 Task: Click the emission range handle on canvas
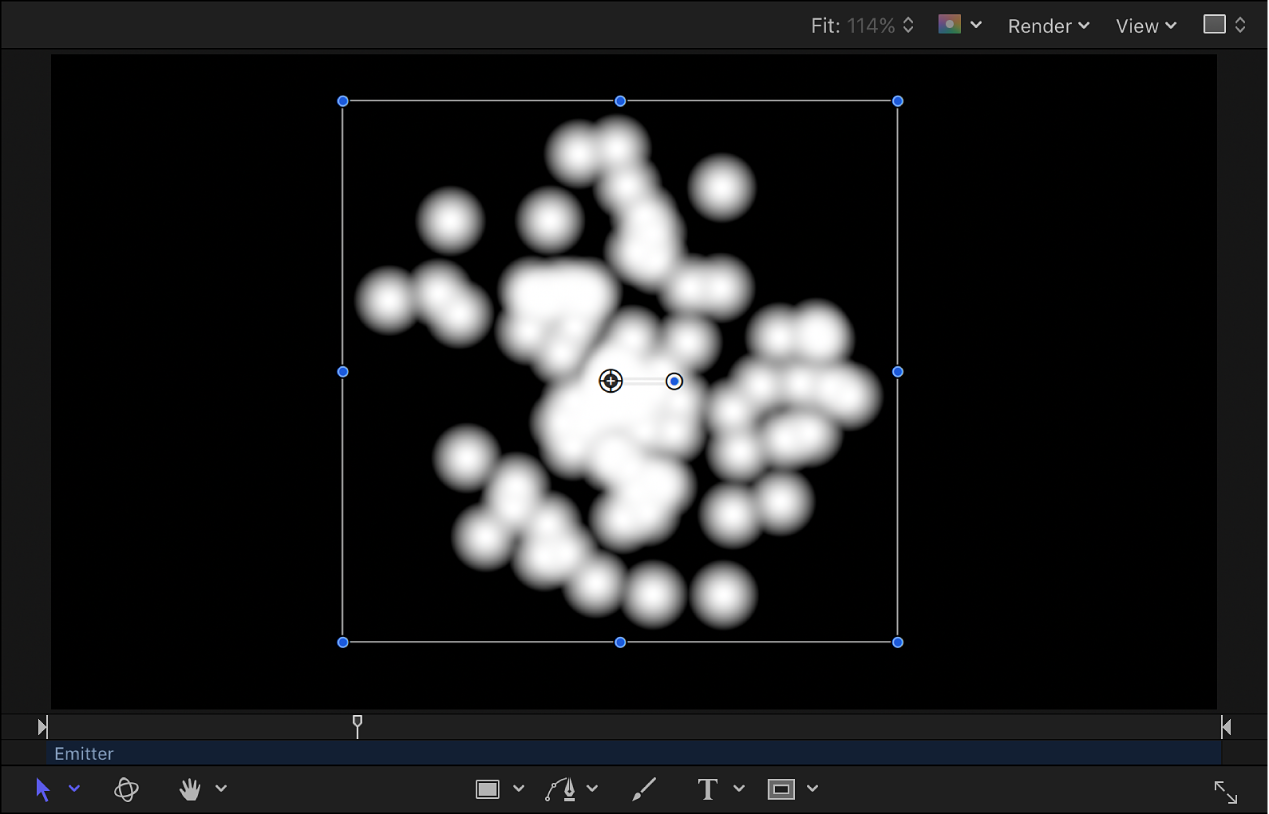[673, 381]
